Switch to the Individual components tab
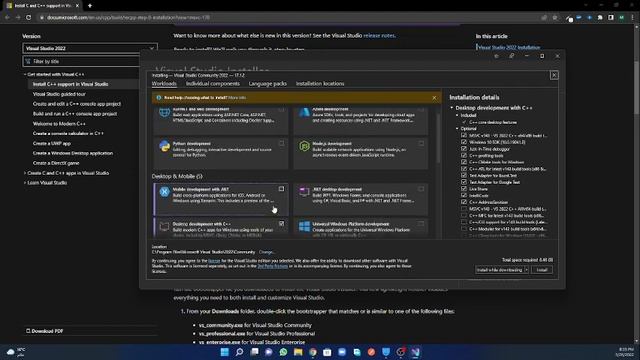This screenshot has width=640, height=360. point(213,84)
